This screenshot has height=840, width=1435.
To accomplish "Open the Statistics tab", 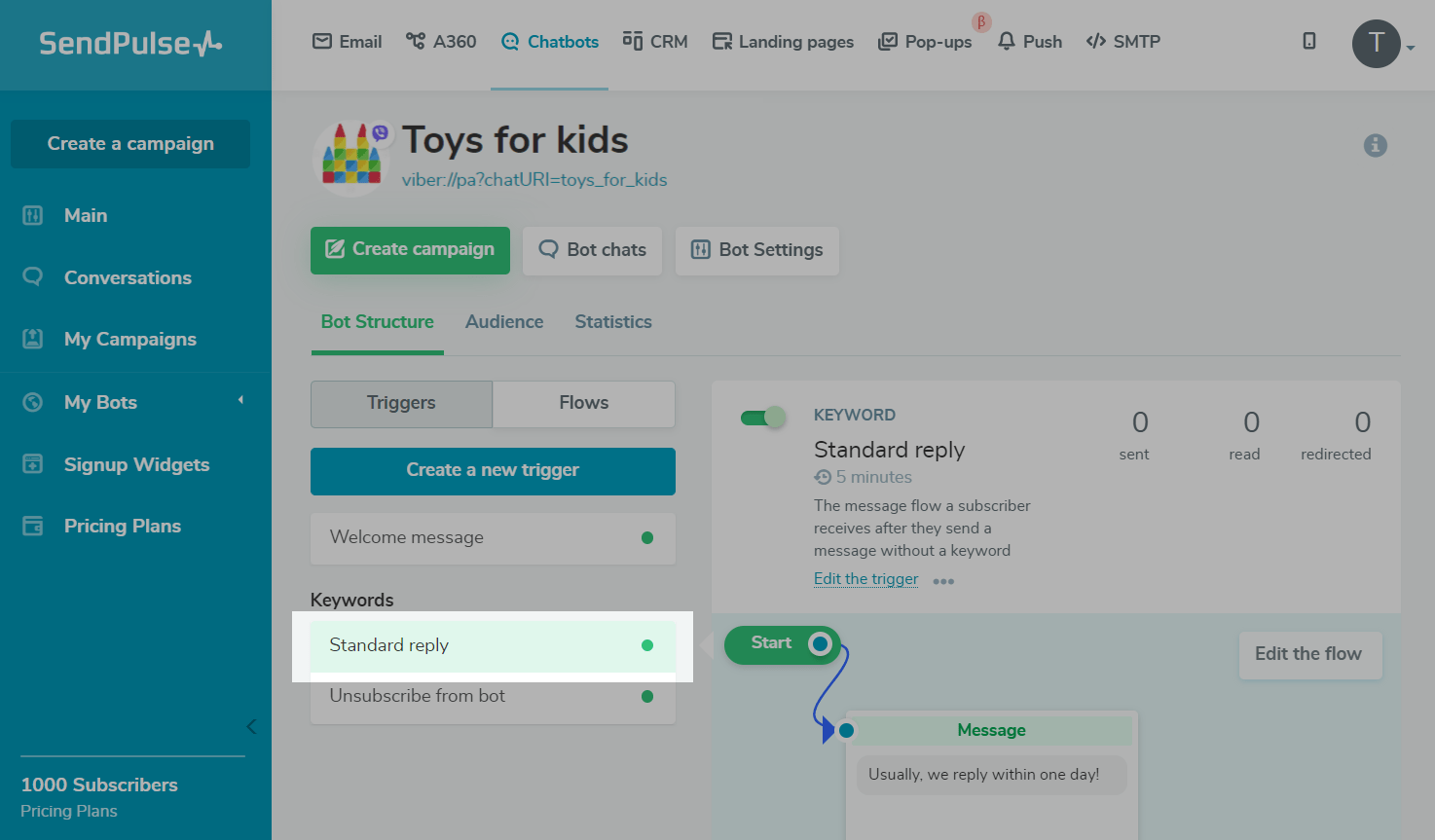I will point(612,321).
